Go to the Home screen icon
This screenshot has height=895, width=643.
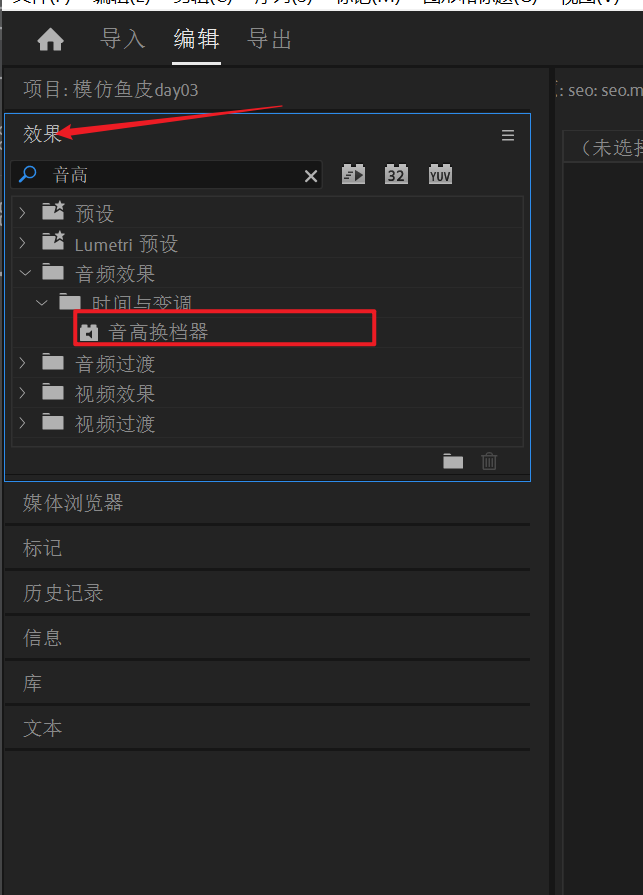(50, 40)
